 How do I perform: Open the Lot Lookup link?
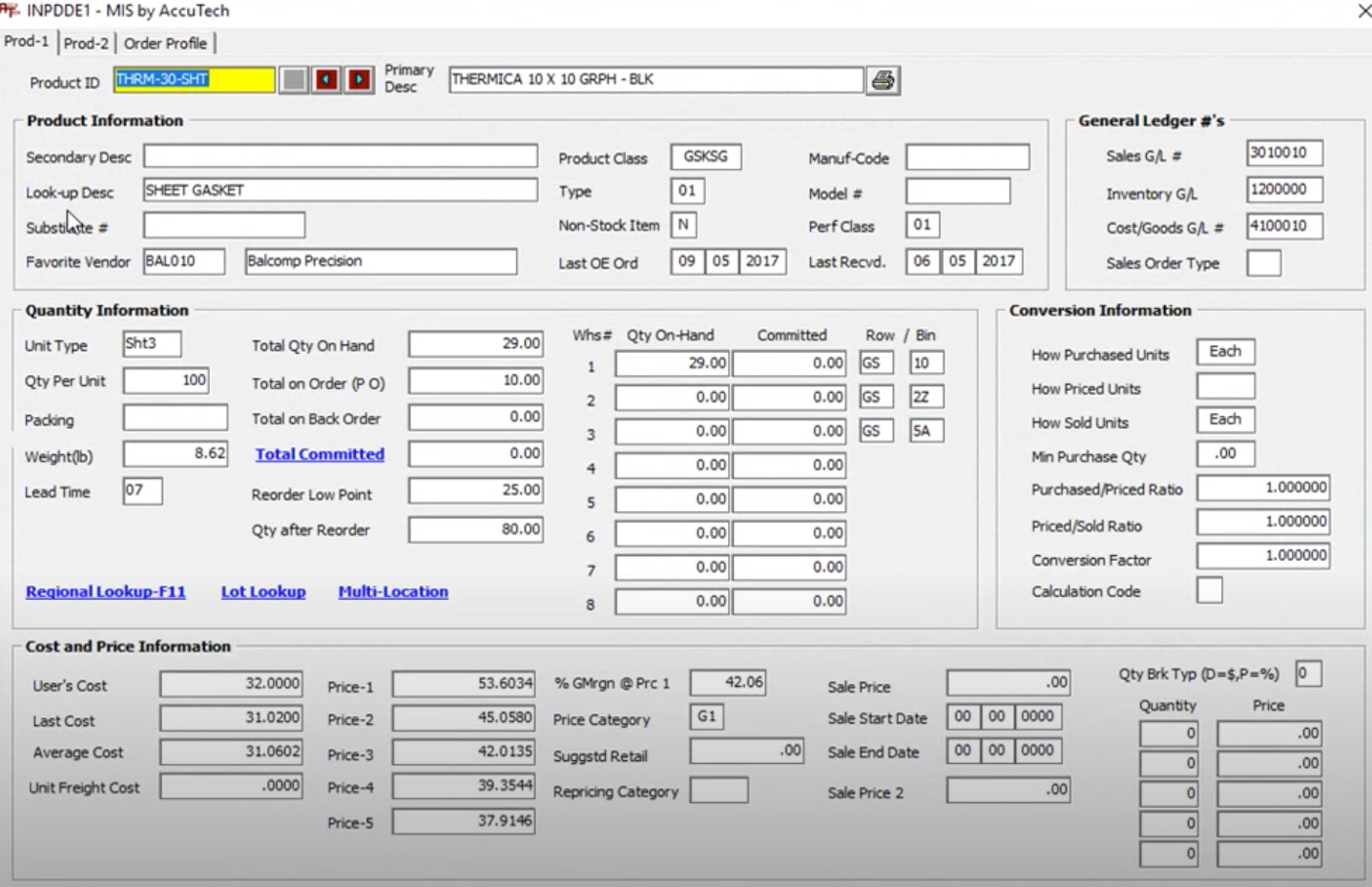click(x=262, y=591)
